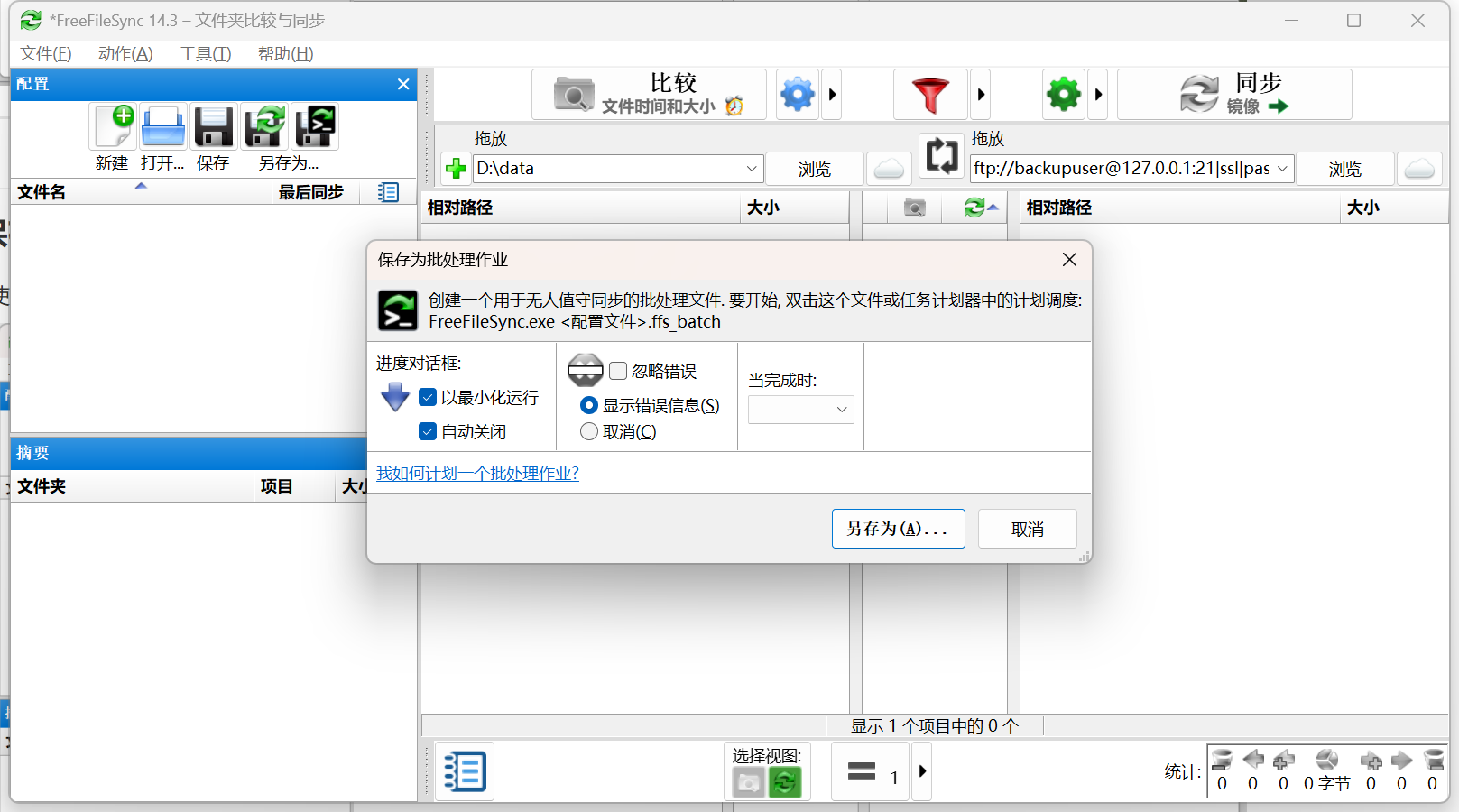Screen dimensions: 1459x812
Task: Open synchronization settings green gear icon
Action: point(1064,94)
